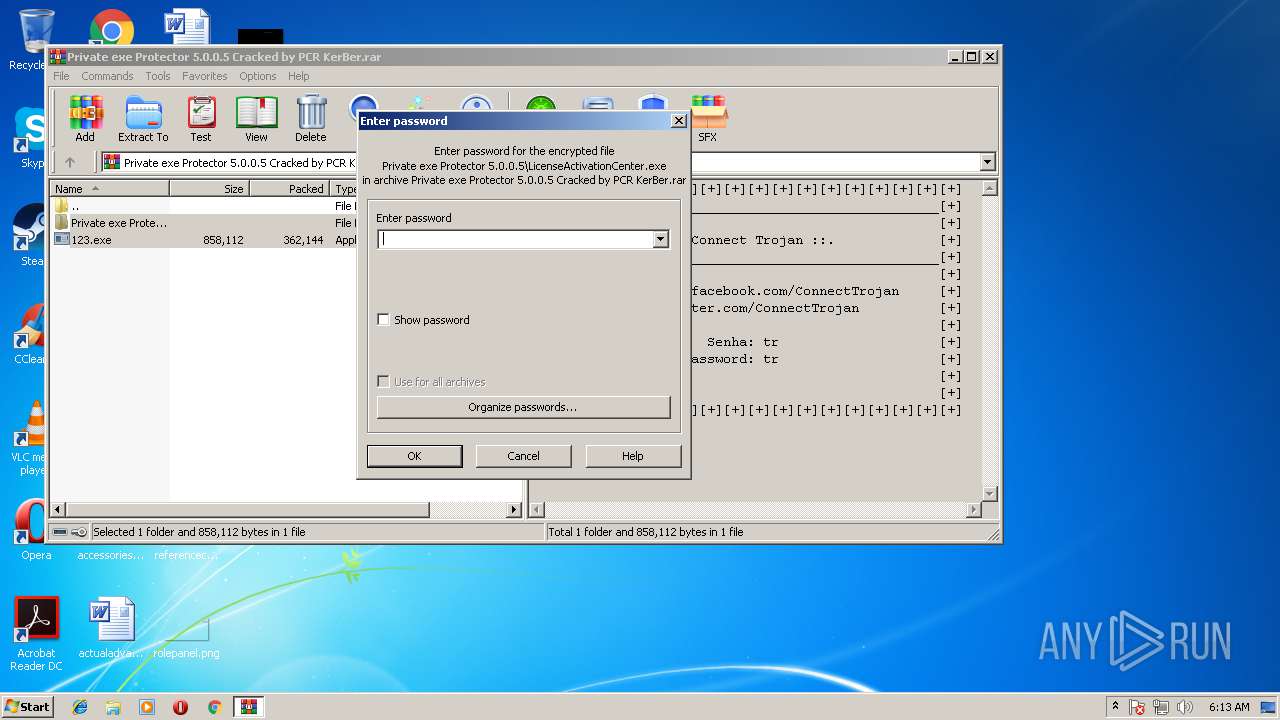Click the file list scroll right arrow
The width and height of the screenshot is (1280, 720).
[515, 510]
